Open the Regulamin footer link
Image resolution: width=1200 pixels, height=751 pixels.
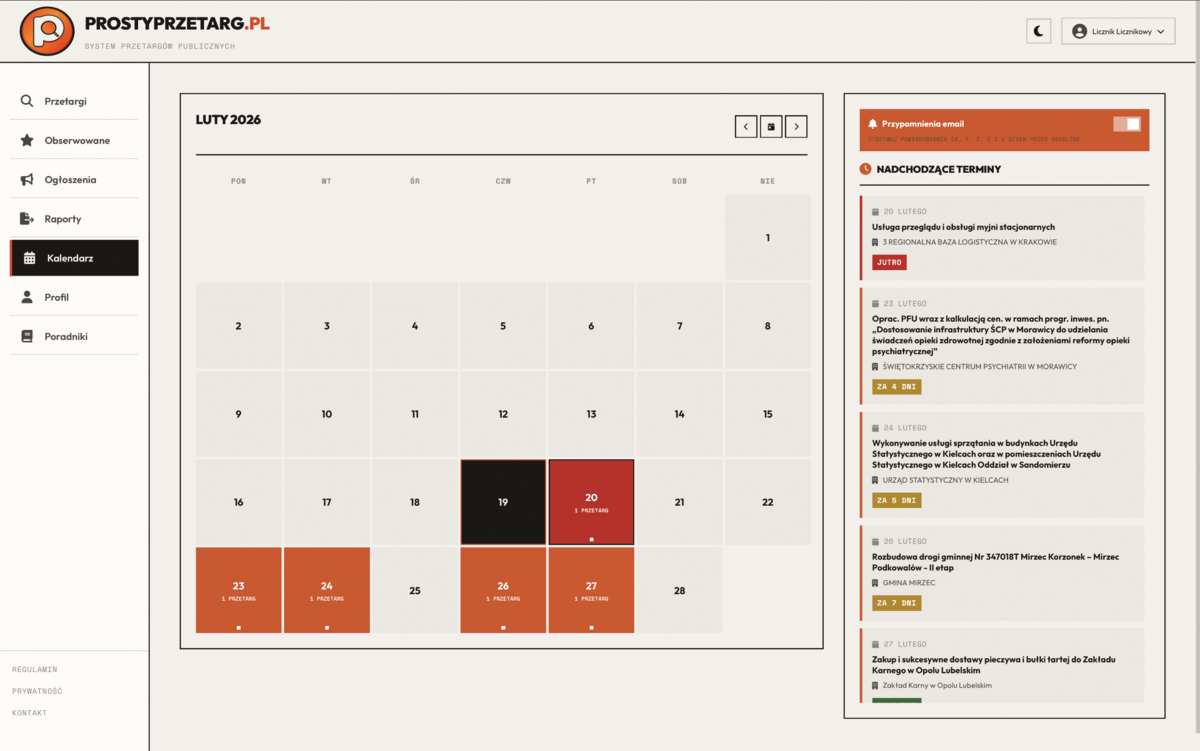click(35, 669)
